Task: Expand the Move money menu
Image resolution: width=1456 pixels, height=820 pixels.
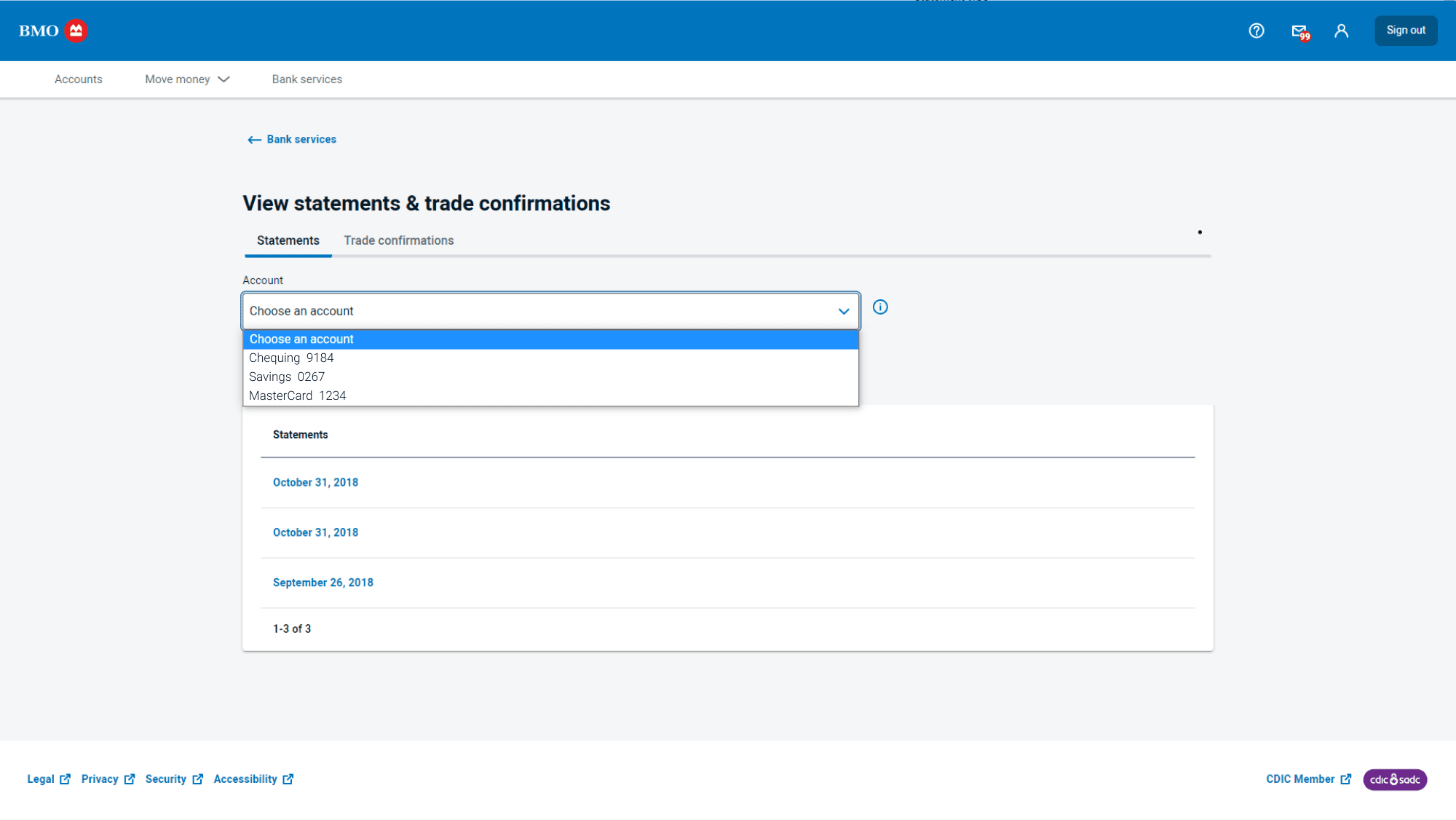Action: pos(187,79)
